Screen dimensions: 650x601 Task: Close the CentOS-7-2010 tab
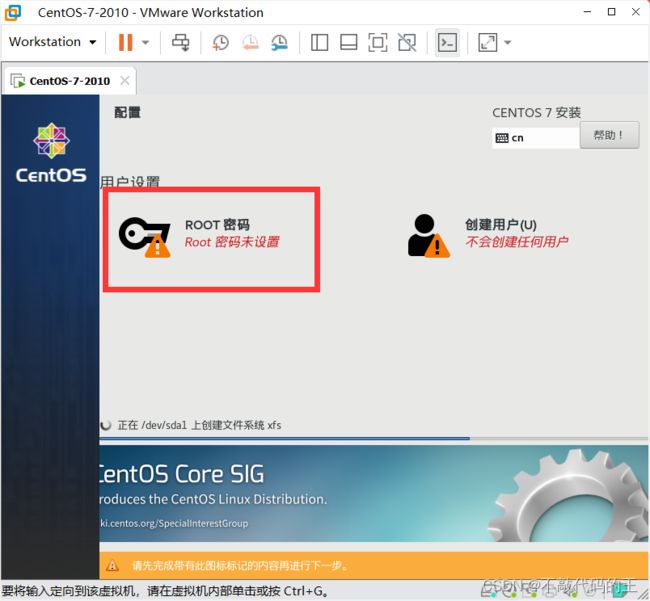125,80
